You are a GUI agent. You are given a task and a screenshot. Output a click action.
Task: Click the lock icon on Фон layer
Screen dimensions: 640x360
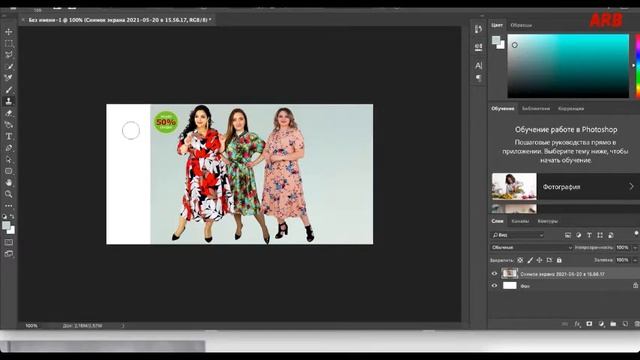pyautogui.click(x=635, y=286)
